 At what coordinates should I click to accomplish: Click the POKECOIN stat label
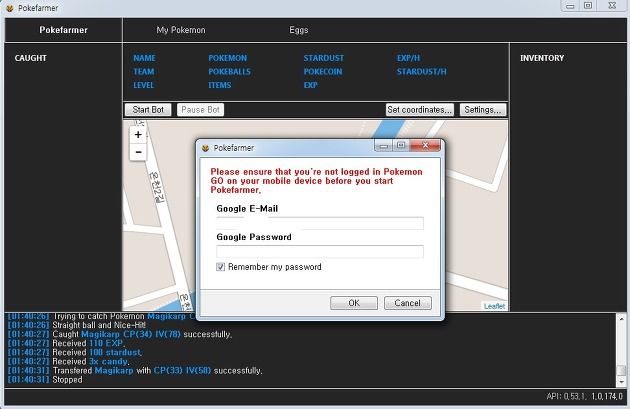coord(323,72)
